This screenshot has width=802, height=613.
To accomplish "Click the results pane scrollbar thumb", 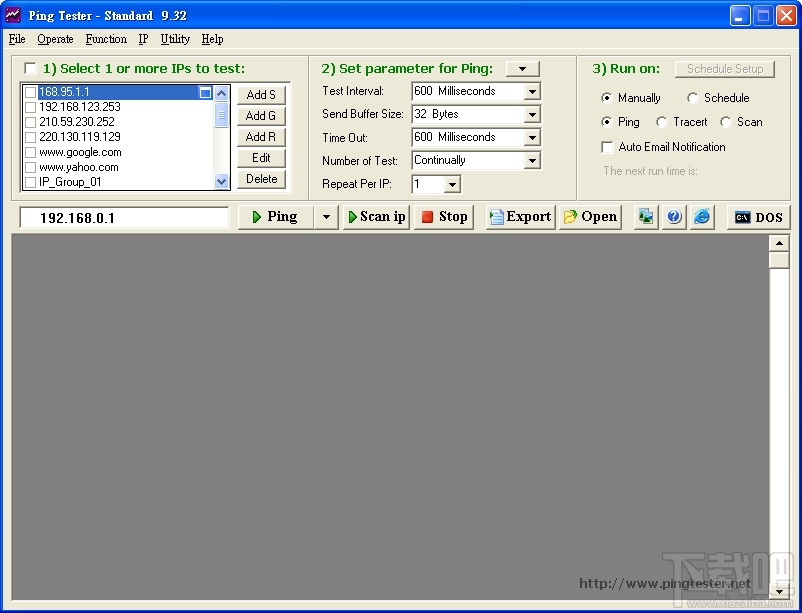I will coord(779,259).
